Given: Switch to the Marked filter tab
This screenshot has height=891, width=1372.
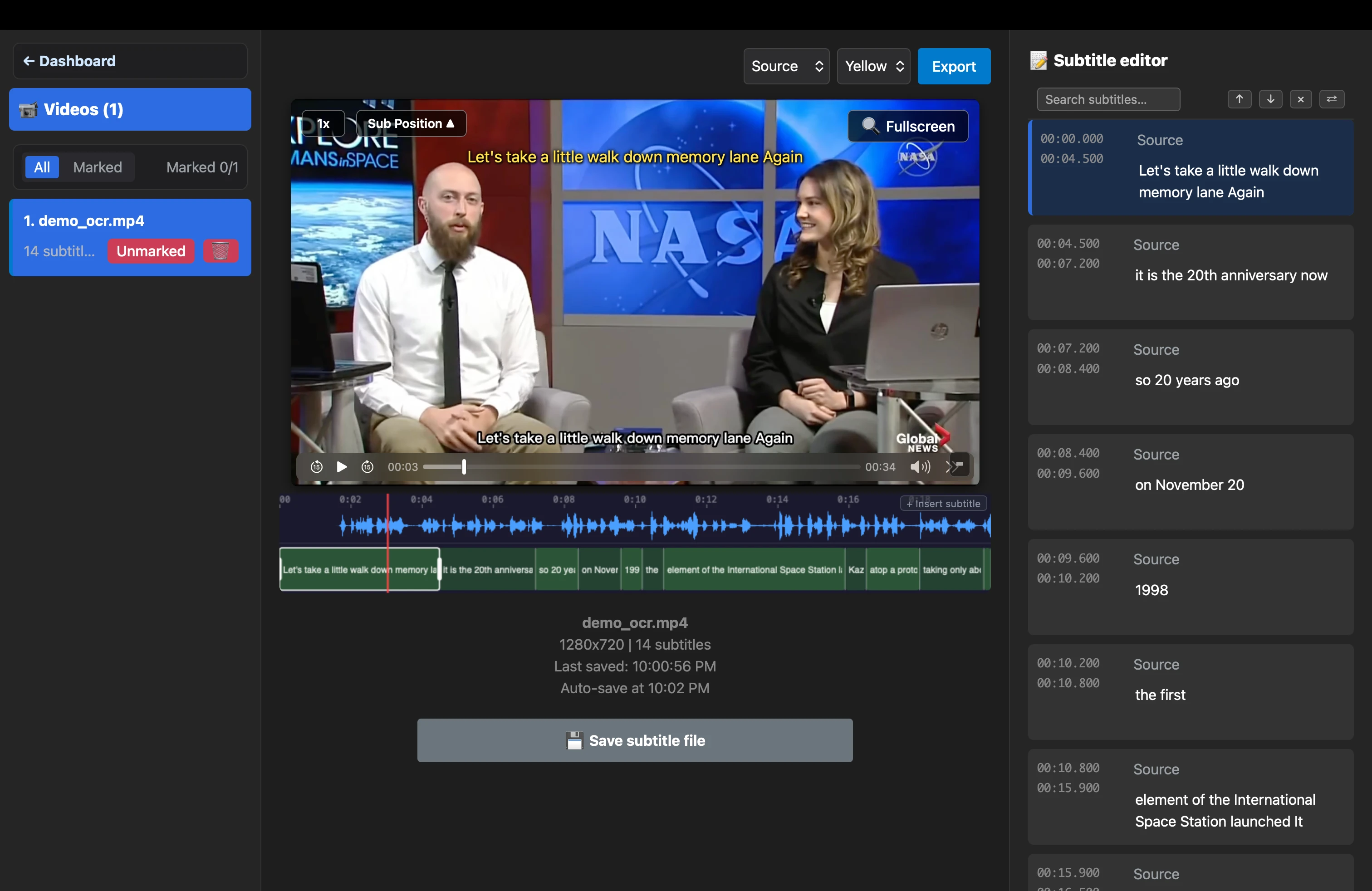Looking at the screenshot, I should click(x=98, y=168).
